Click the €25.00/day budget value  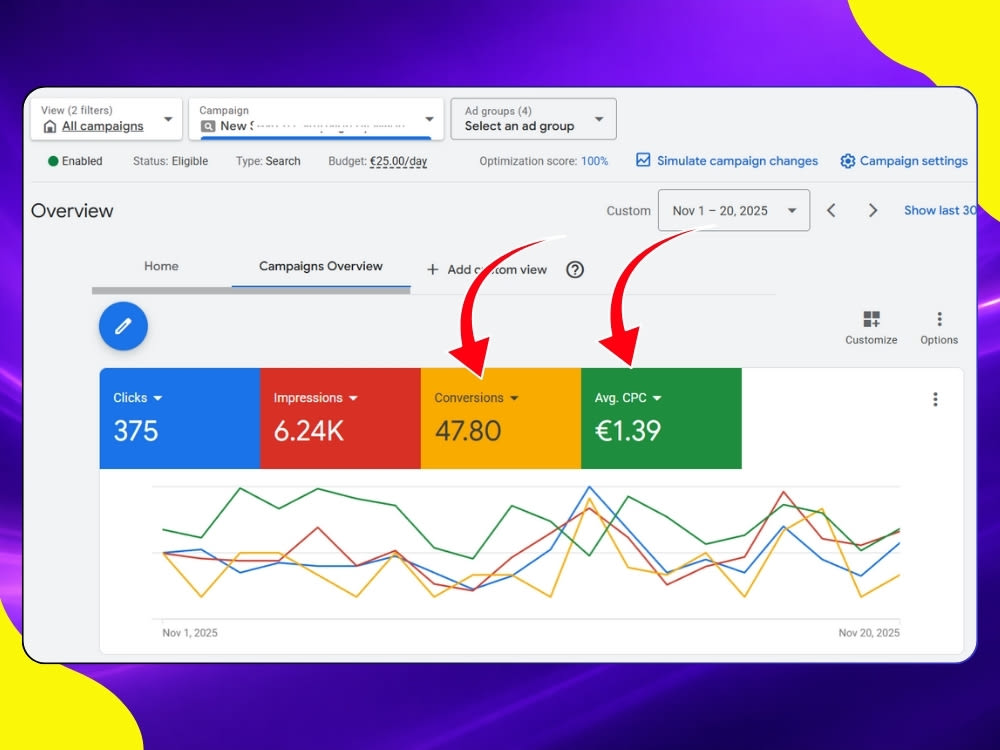[399, 161]
